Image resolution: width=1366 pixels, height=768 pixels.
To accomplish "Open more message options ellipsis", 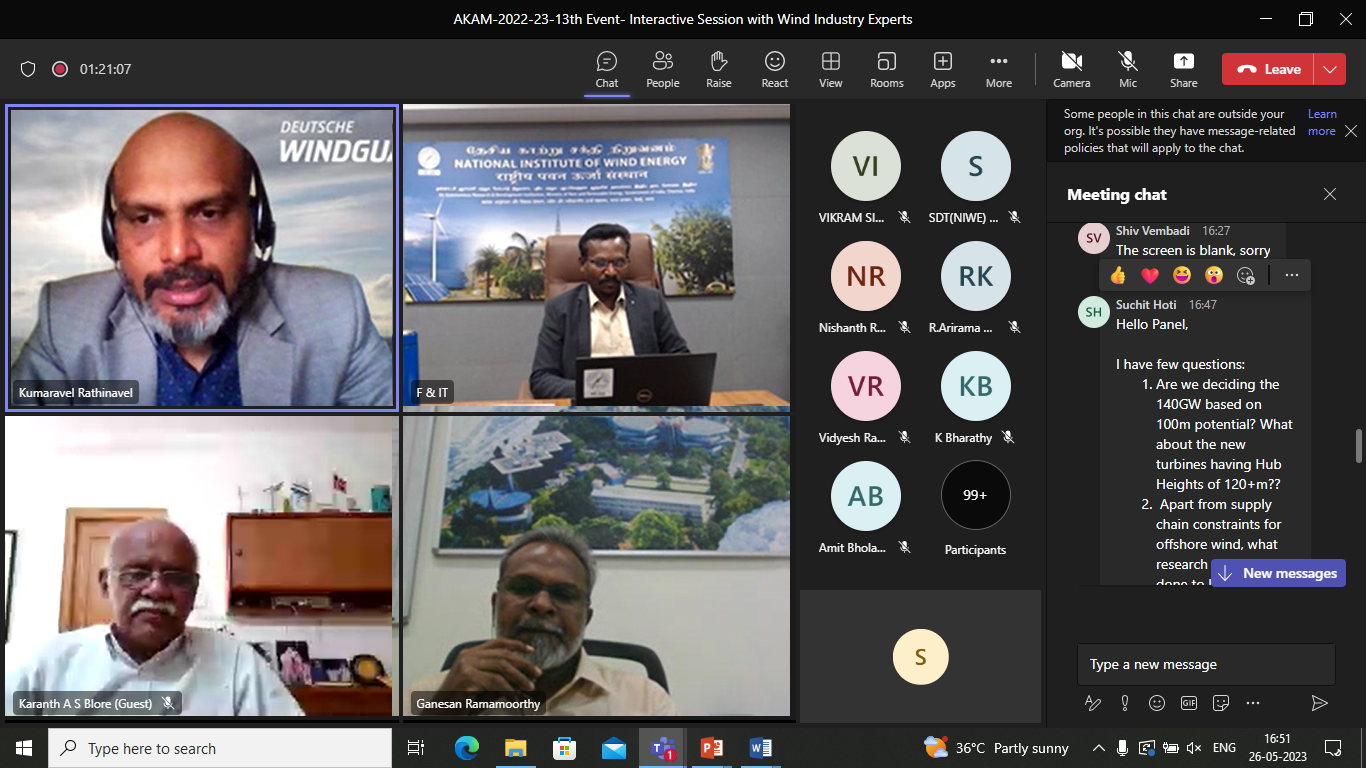I will [x=1291, y=275].
